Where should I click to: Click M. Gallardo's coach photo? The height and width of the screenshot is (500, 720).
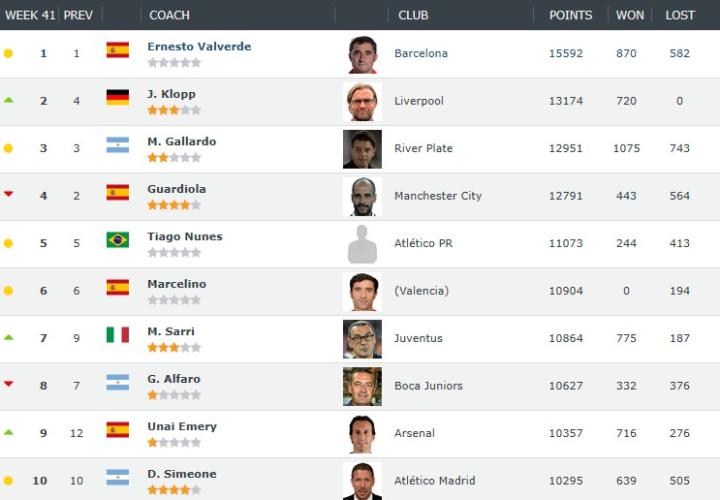(x=362, y=149)
